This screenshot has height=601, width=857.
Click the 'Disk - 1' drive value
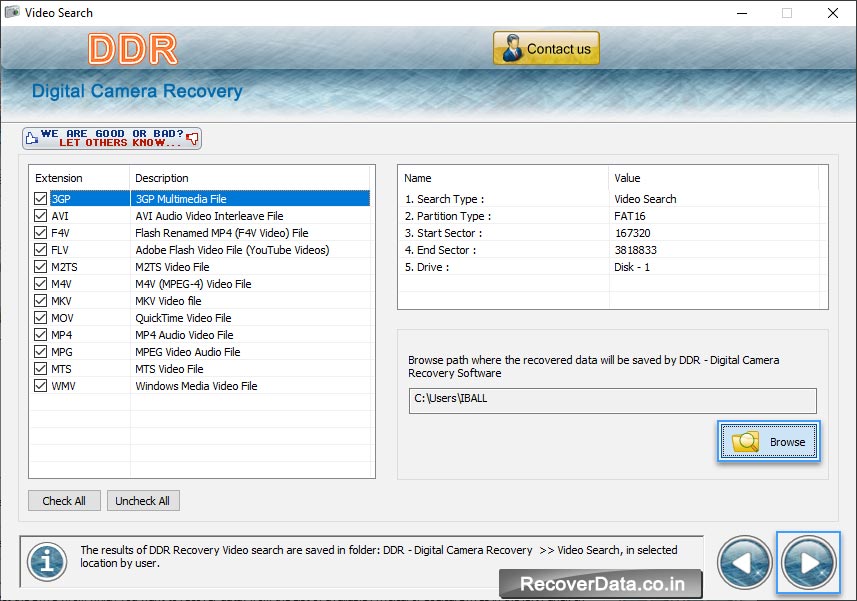[632, 267]
